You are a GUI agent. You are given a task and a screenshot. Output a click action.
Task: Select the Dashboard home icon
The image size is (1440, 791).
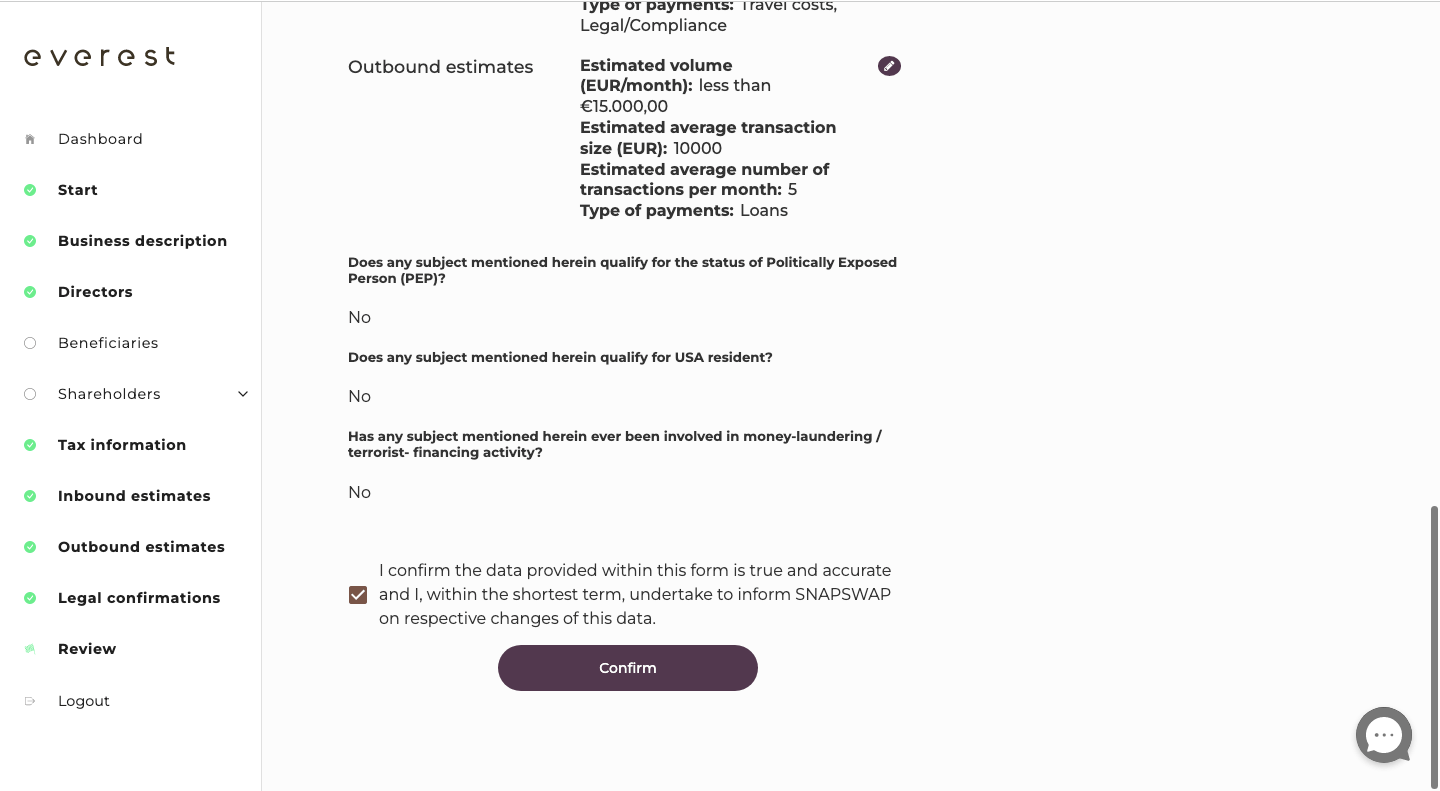click(30, 138)
